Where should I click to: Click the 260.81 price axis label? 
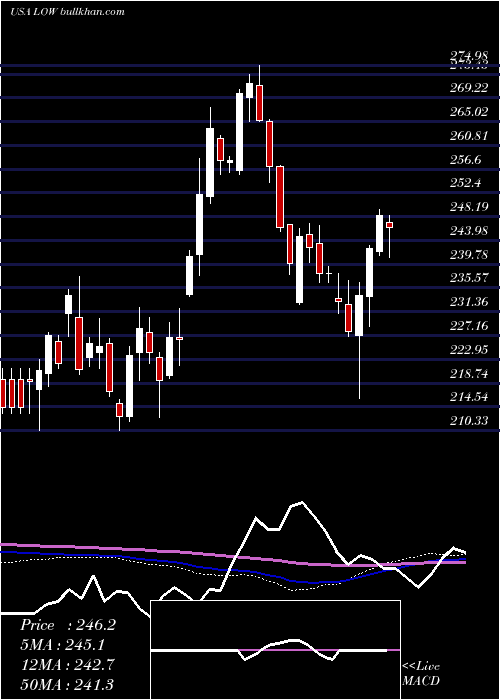point(469,136)
